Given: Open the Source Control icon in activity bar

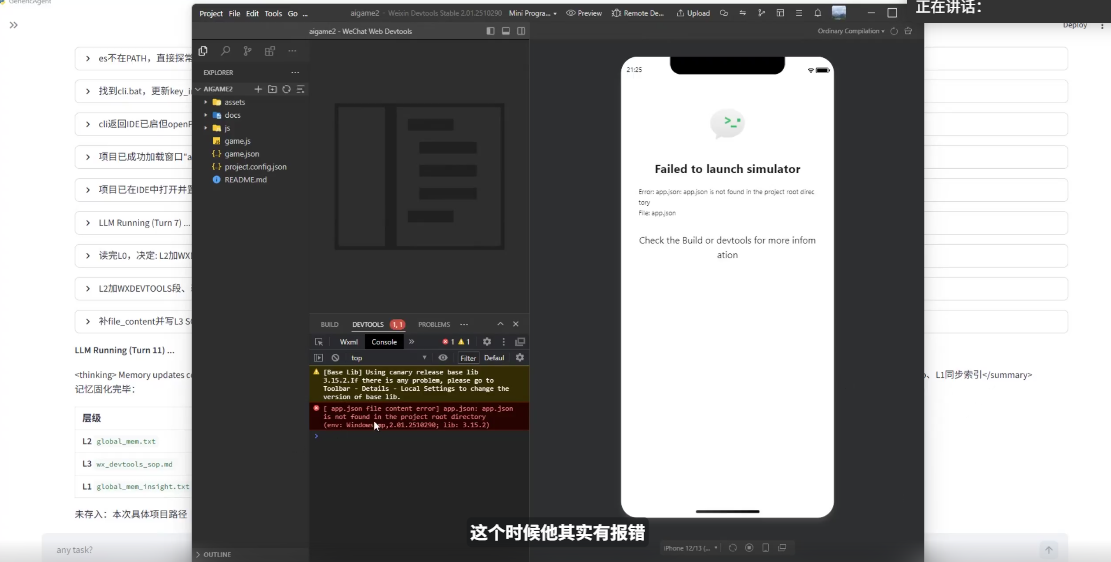Looking at the screenshot, I should 247,51.
